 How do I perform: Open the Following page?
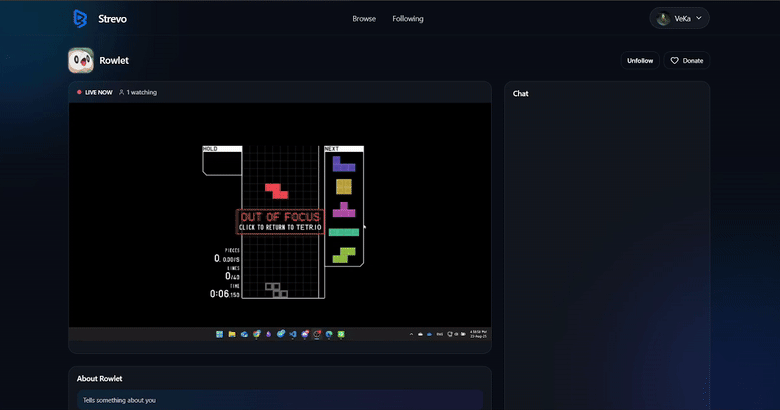[x=408, y=18]
